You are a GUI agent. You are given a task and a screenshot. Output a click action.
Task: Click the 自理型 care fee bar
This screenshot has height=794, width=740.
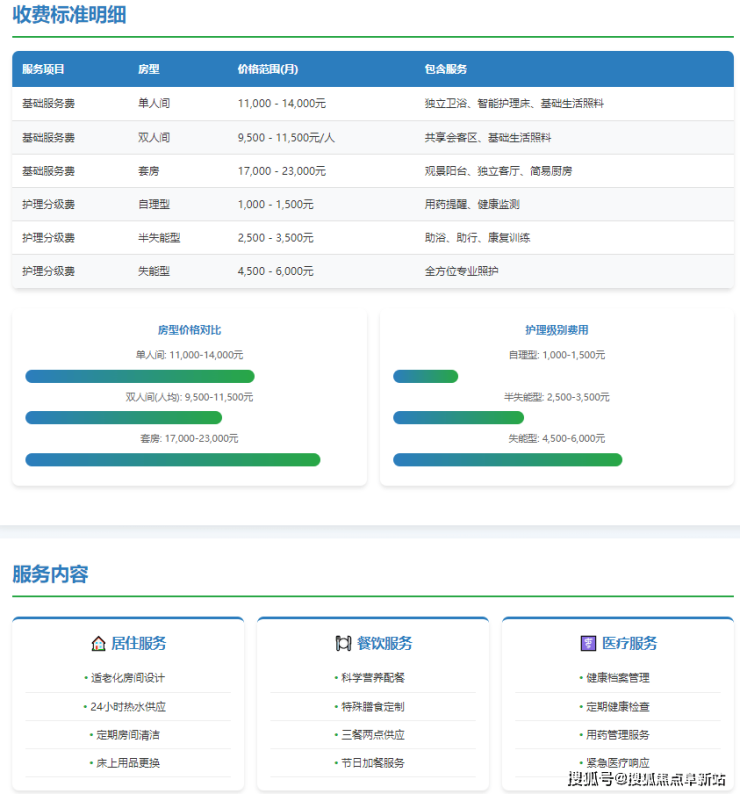click(x=425, y=376)
